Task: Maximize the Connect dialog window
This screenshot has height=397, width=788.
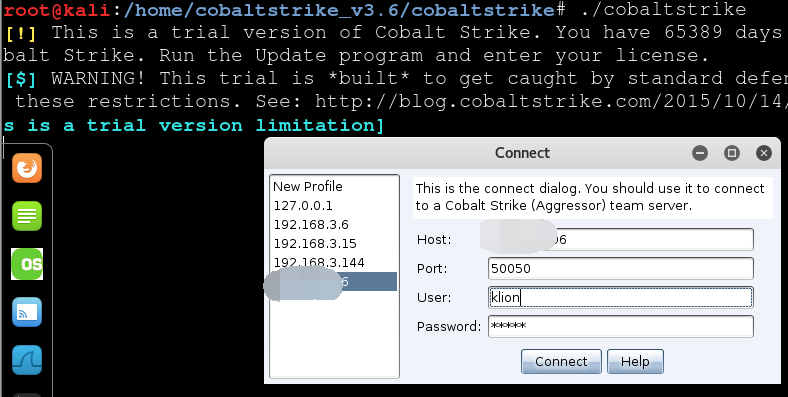Action: 732,153
